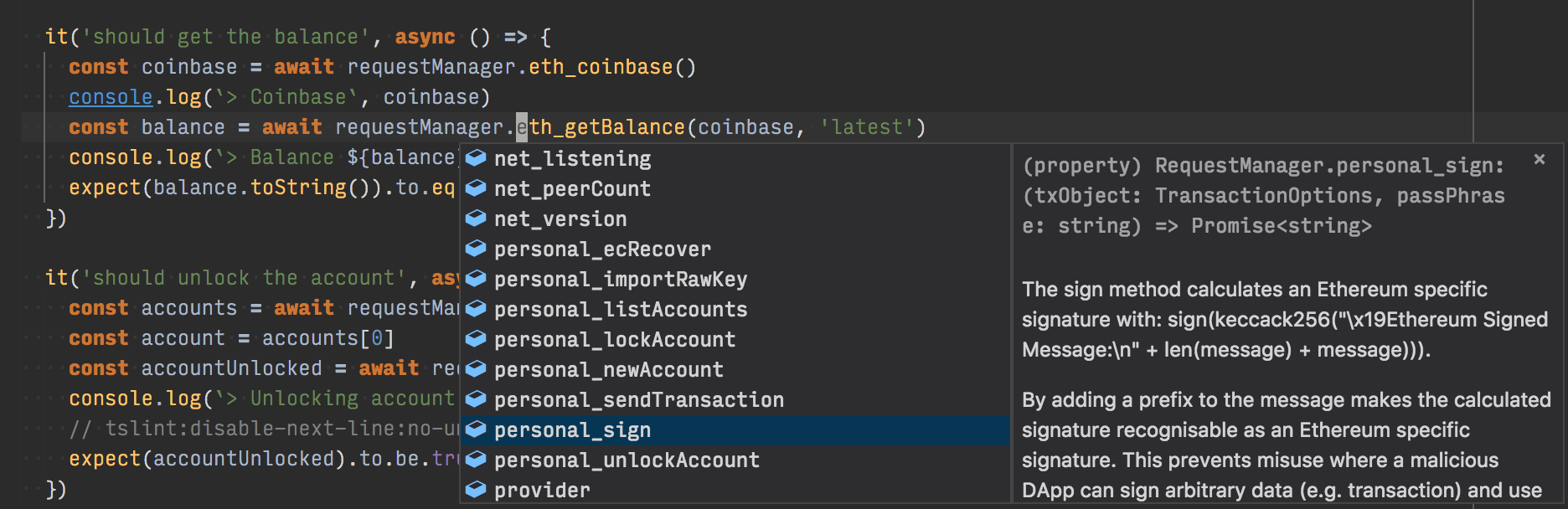Click the cube icon beside net_peerCount
Viewport: 1568px width, 509px height.
476,188
